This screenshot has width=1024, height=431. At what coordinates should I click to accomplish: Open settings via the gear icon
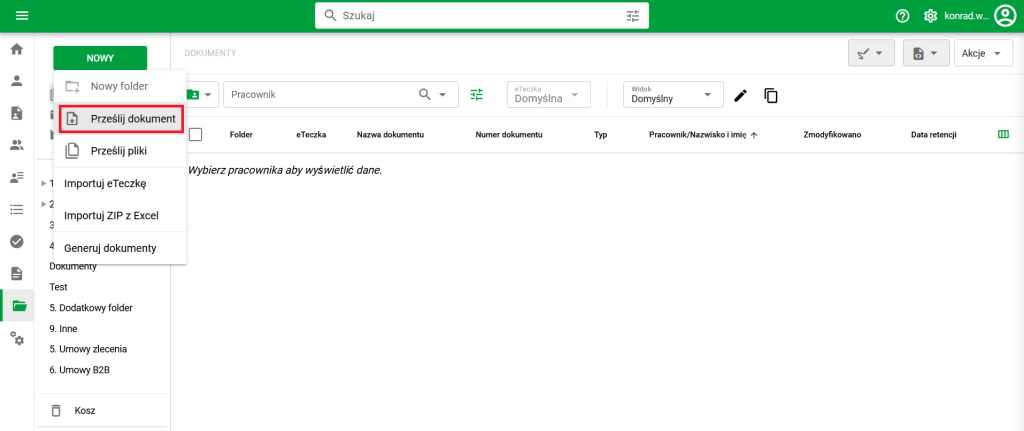tap(930, 16)
